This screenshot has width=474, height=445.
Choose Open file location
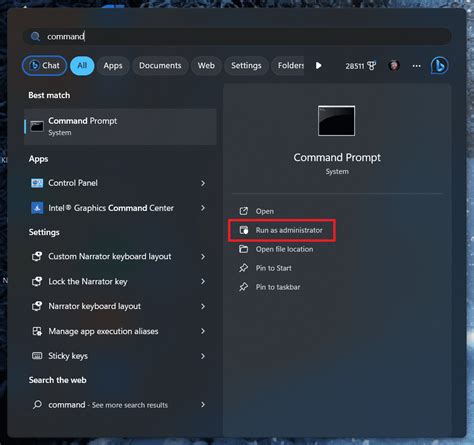point(284,249)
